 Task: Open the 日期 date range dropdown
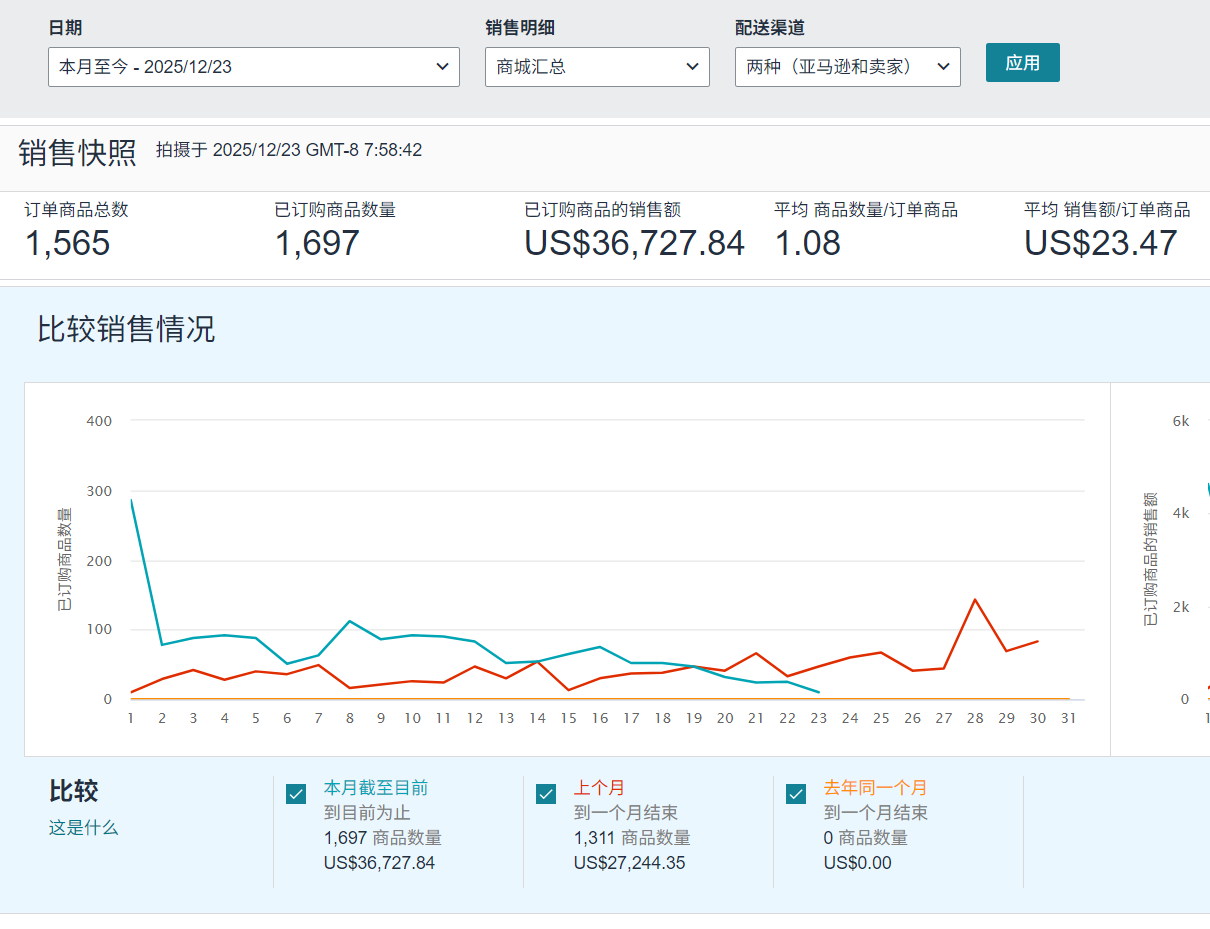point(253,67)
